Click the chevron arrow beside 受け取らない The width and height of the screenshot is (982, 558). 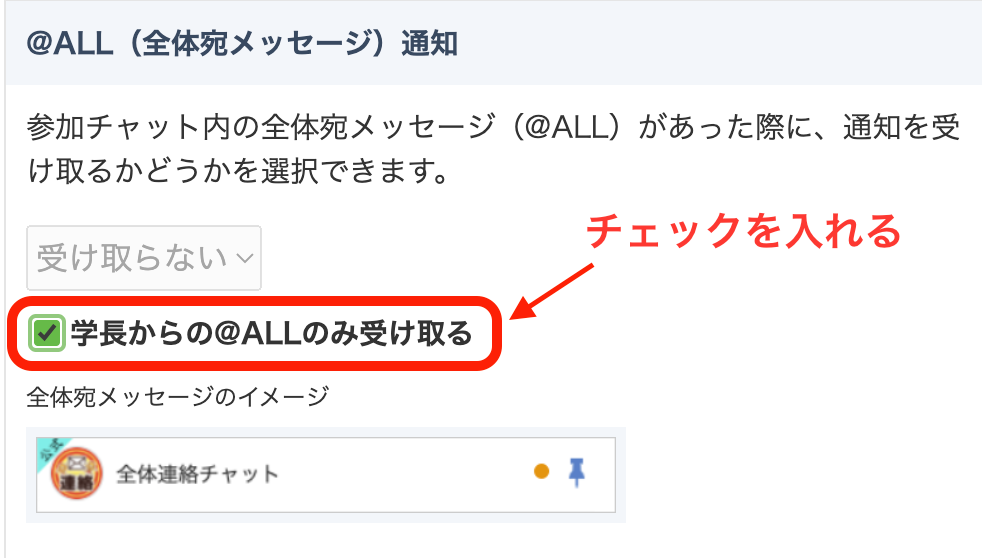(x=246, y=258)
